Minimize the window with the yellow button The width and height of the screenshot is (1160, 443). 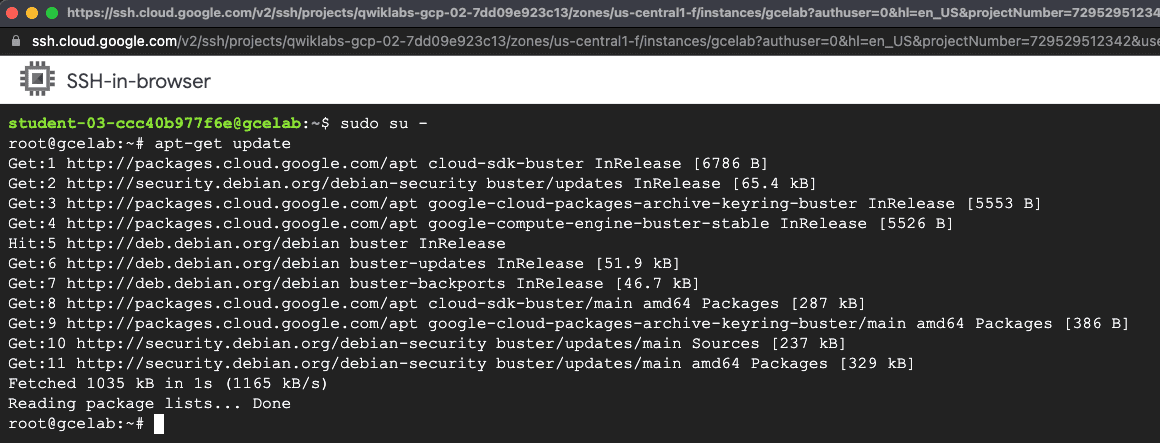[31, 14]
